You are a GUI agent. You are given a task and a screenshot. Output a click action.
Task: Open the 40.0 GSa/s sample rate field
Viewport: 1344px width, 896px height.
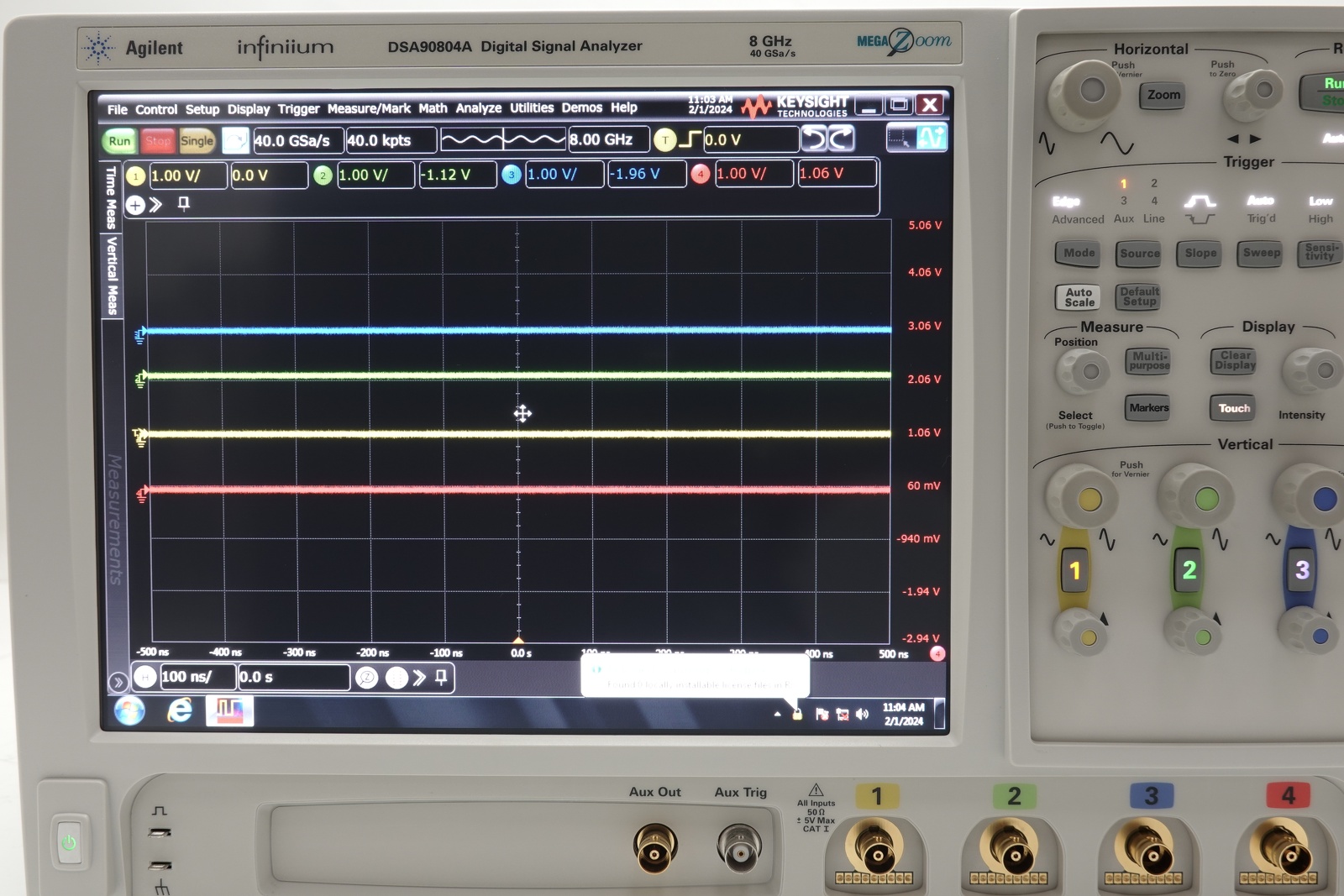(297, 140)
